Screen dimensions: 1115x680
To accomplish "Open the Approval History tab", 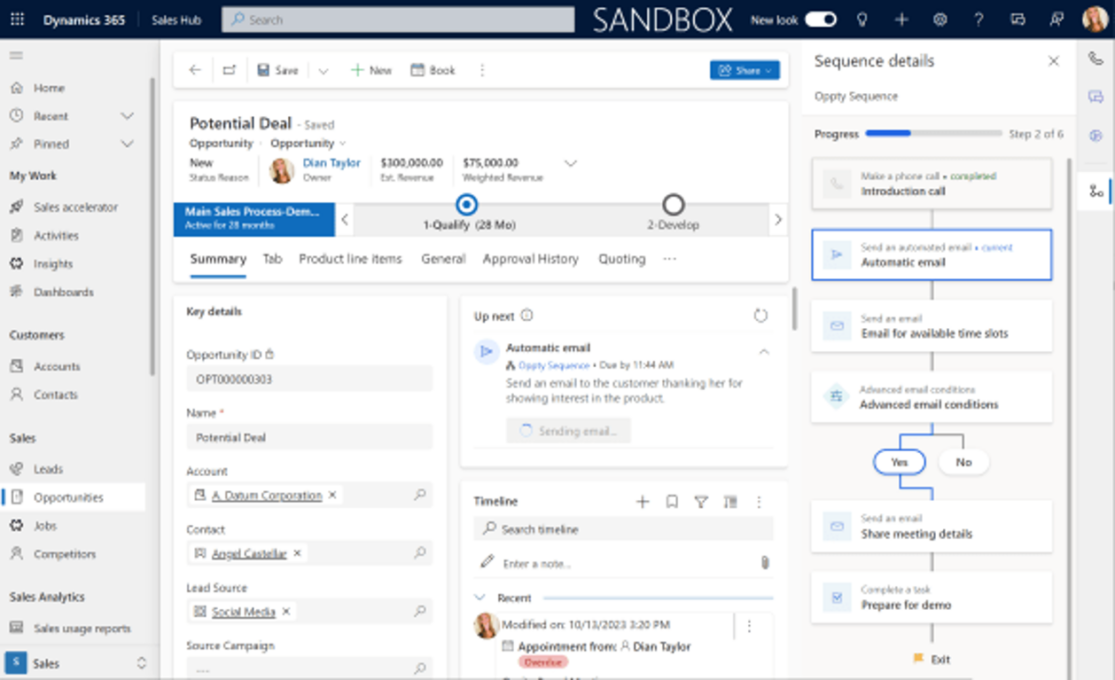I will click(x=530, y=259).
